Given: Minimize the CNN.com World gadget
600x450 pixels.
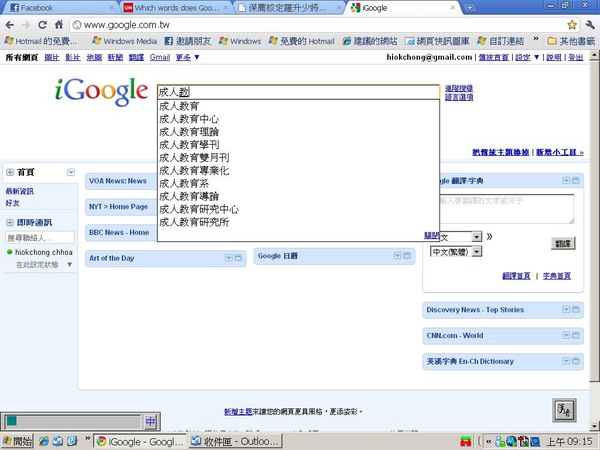Looking at the screenshot, I should (x=576, y=336).
